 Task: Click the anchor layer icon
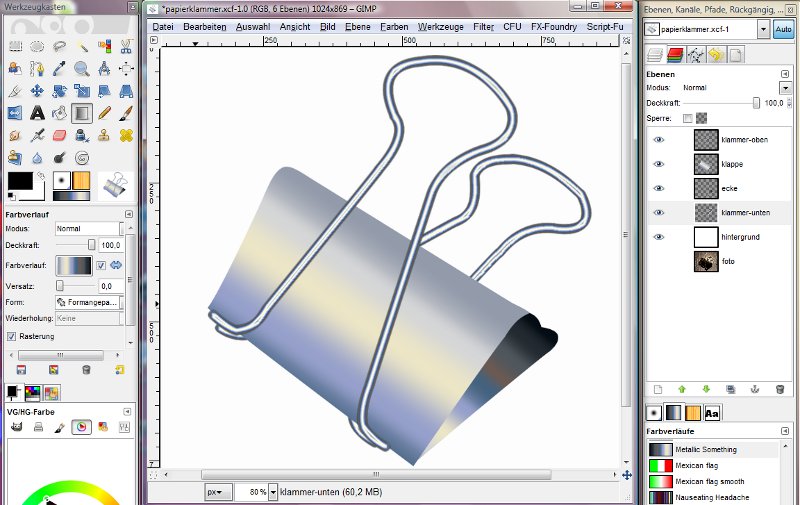coord(755,389)
